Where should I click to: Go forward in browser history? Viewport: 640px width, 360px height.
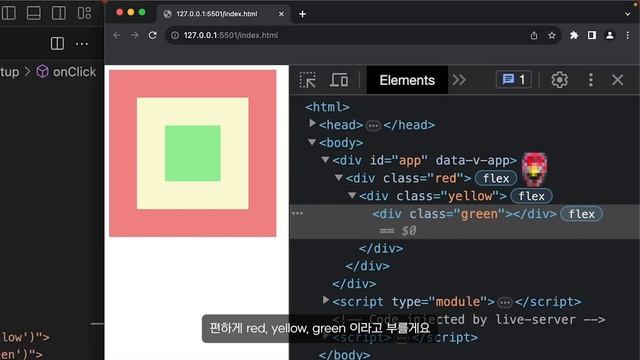click(135, 36)
